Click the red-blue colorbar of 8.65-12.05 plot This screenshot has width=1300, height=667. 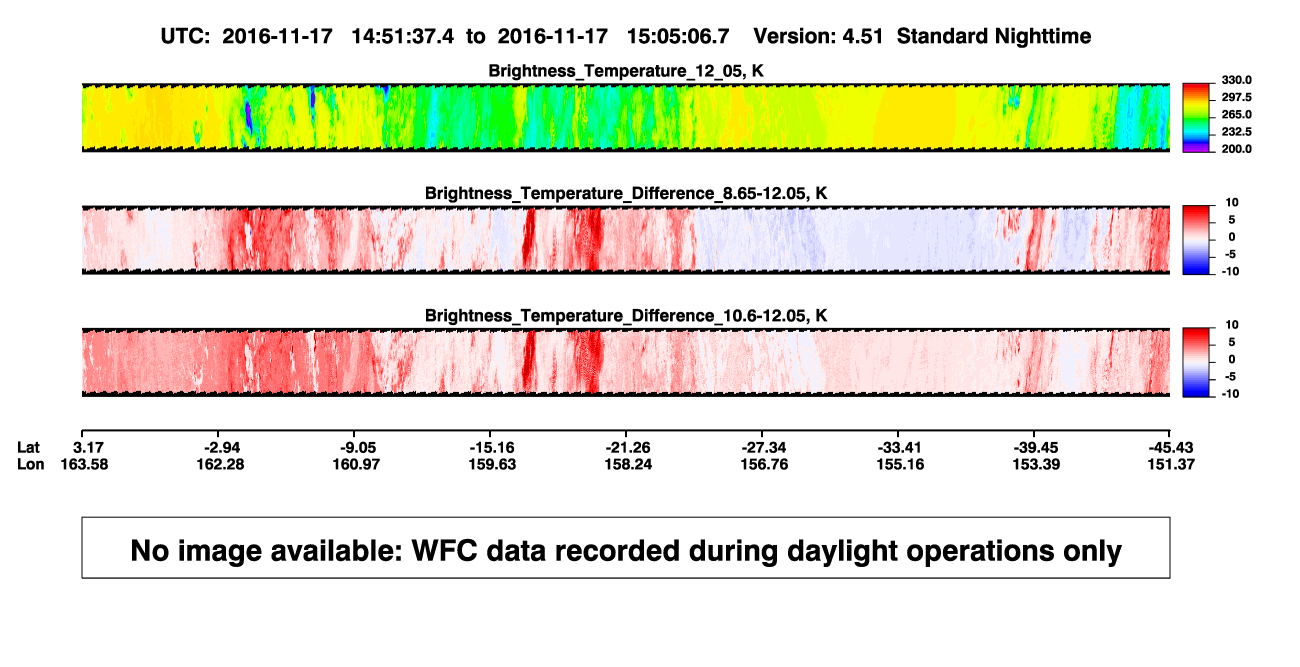click(1197, 240)
